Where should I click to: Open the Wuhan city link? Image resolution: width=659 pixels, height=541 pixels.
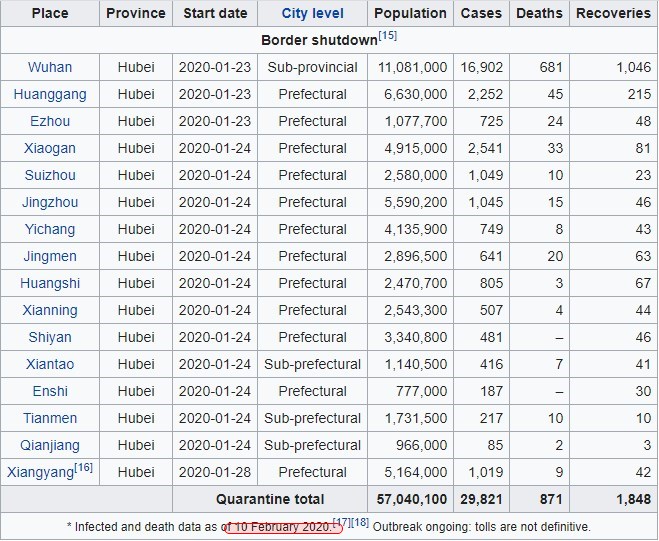(x=50, y=68)
